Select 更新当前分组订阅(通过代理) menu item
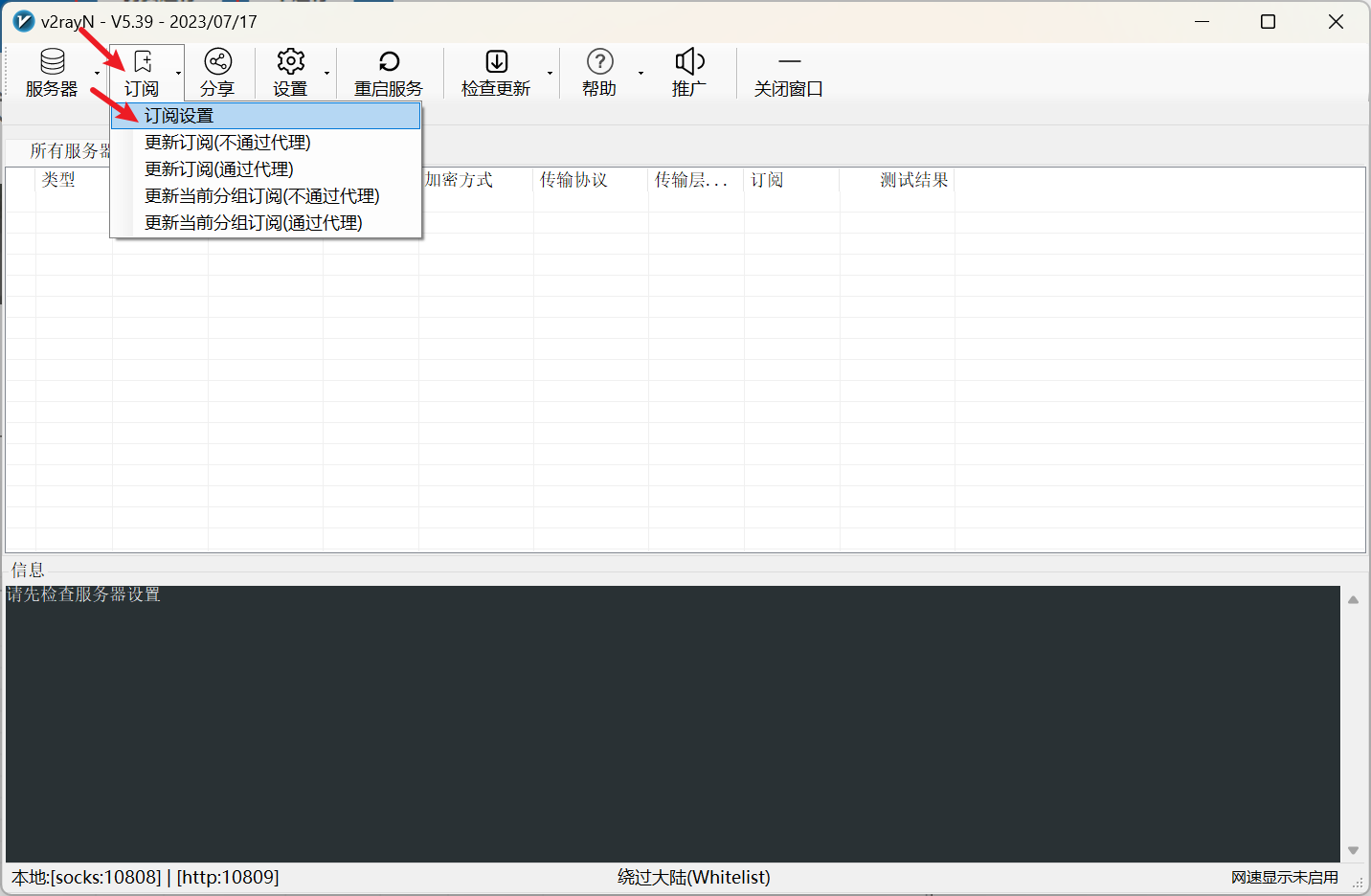The width and height of the screenshot is (1371, 896). [x=254, y=223]
